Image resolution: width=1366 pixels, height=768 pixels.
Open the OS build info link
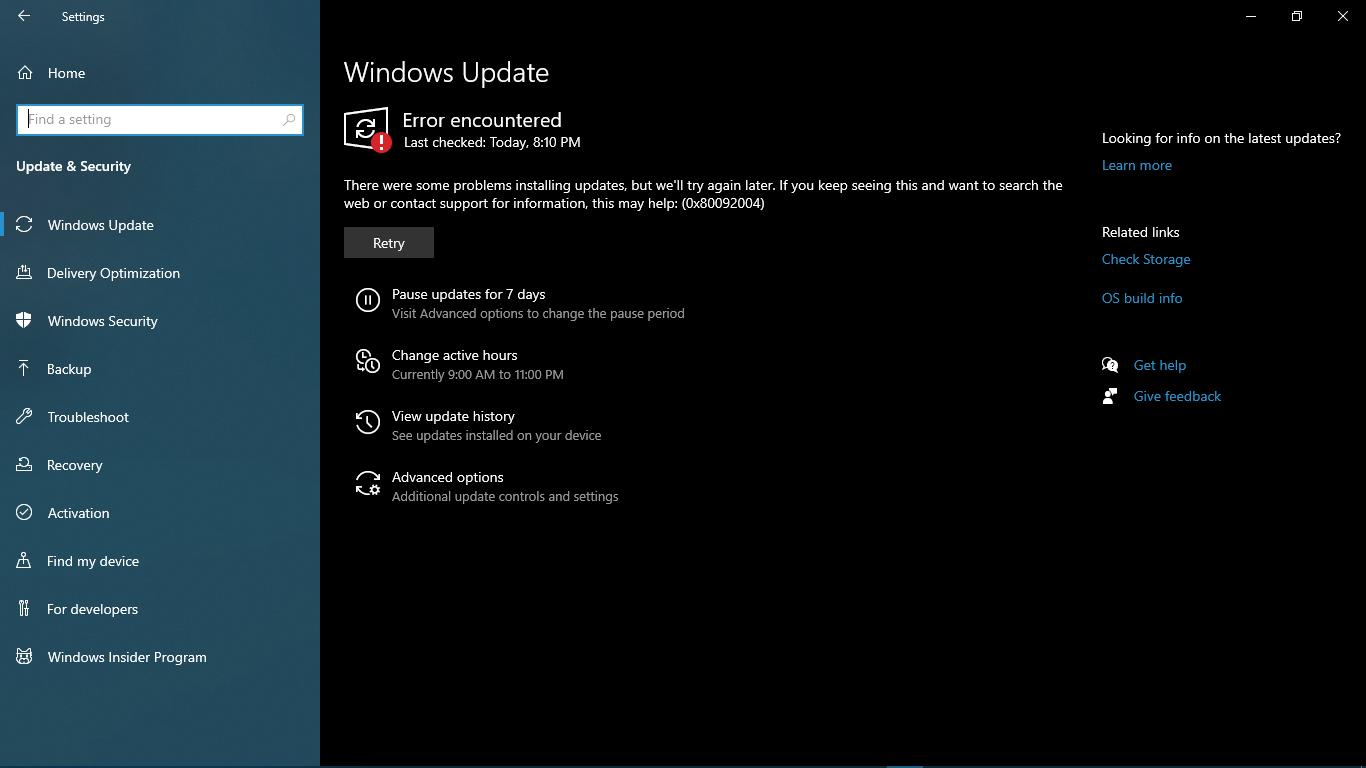tap(1142, 298)
